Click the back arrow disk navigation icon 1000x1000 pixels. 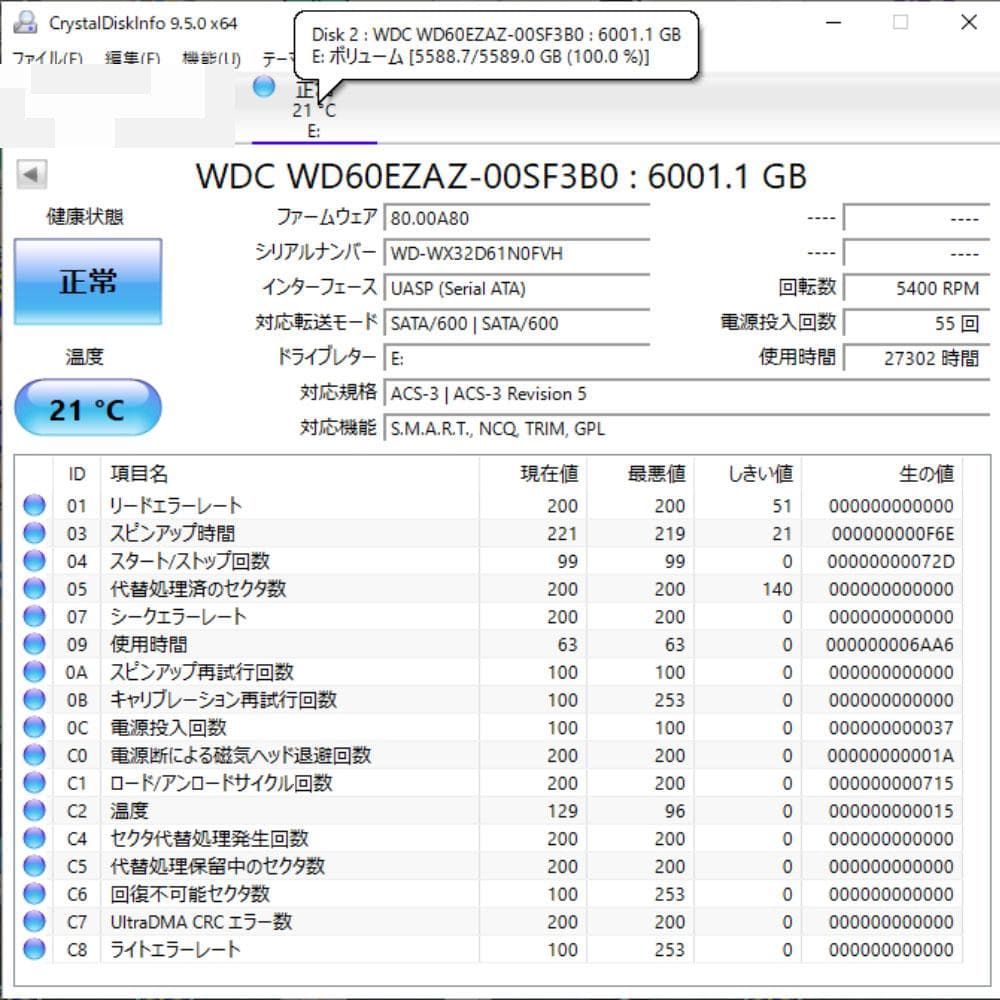(x=33, y=174)
